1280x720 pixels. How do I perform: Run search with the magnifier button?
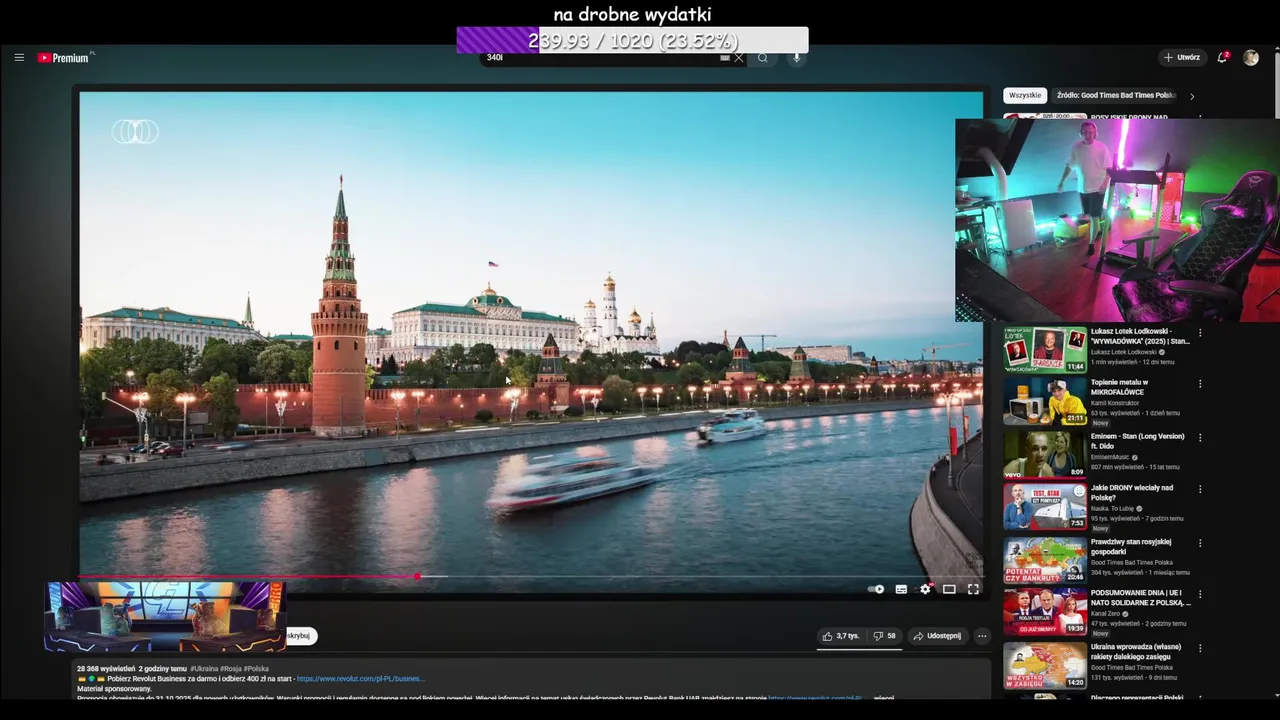(763, 58)
